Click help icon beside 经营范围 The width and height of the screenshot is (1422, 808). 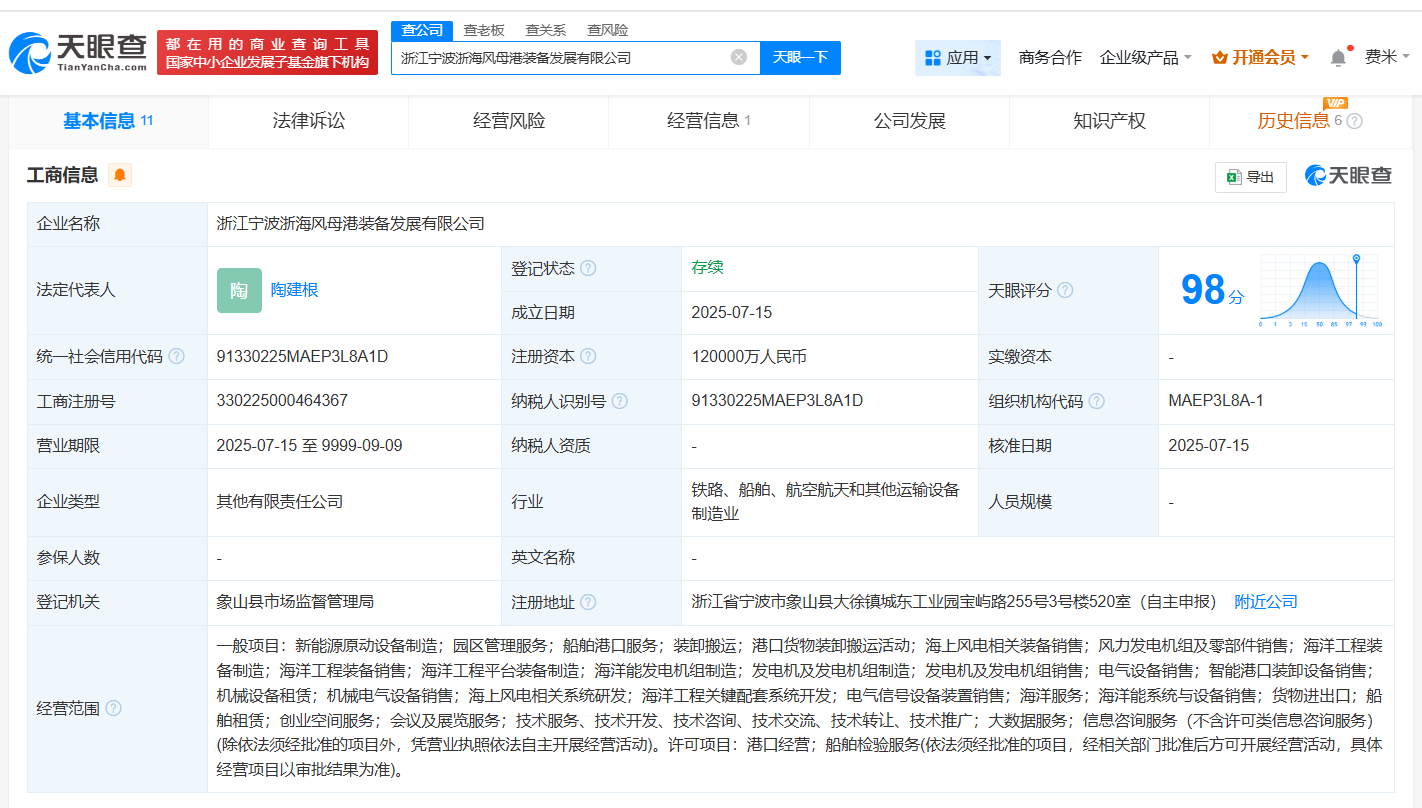pyautogui.click(x=113, y=708)
